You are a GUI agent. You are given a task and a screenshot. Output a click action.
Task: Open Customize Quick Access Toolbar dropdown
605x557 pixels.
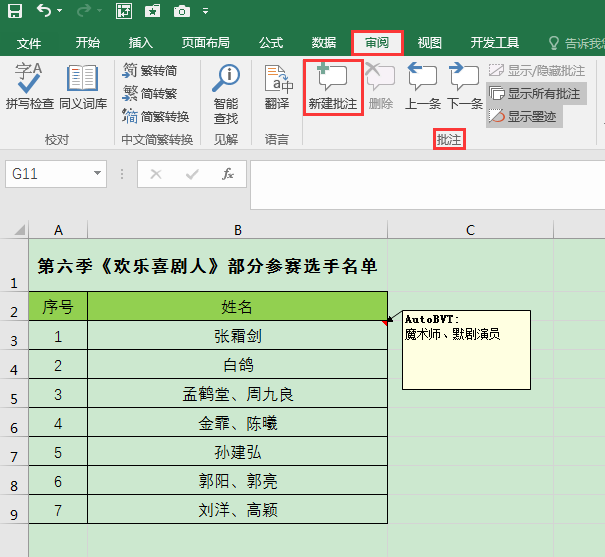coord(206,11)
